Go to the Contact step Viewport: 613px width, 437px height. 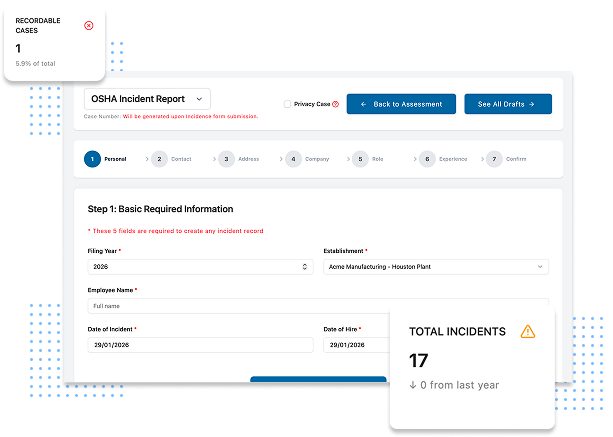click(170, 158)
